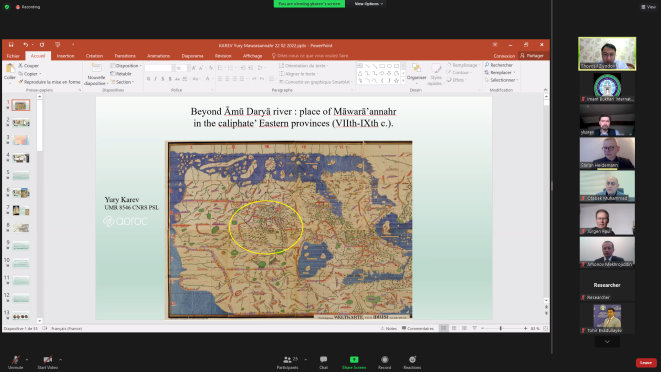Click the Commentaires icon in status bar

tap(404, 328)
